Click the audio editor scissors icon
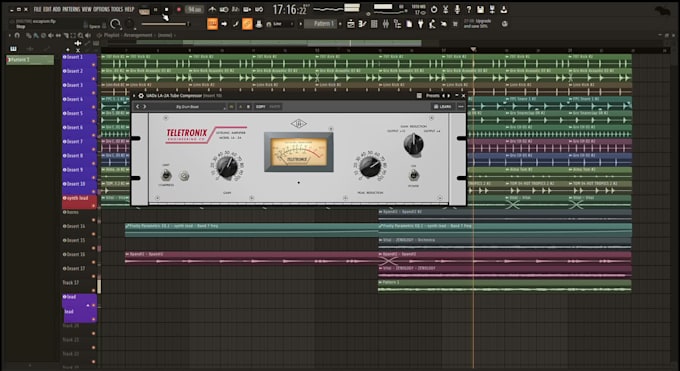The height and width of the screenshot is (371, 680). (x=445, y=10)
